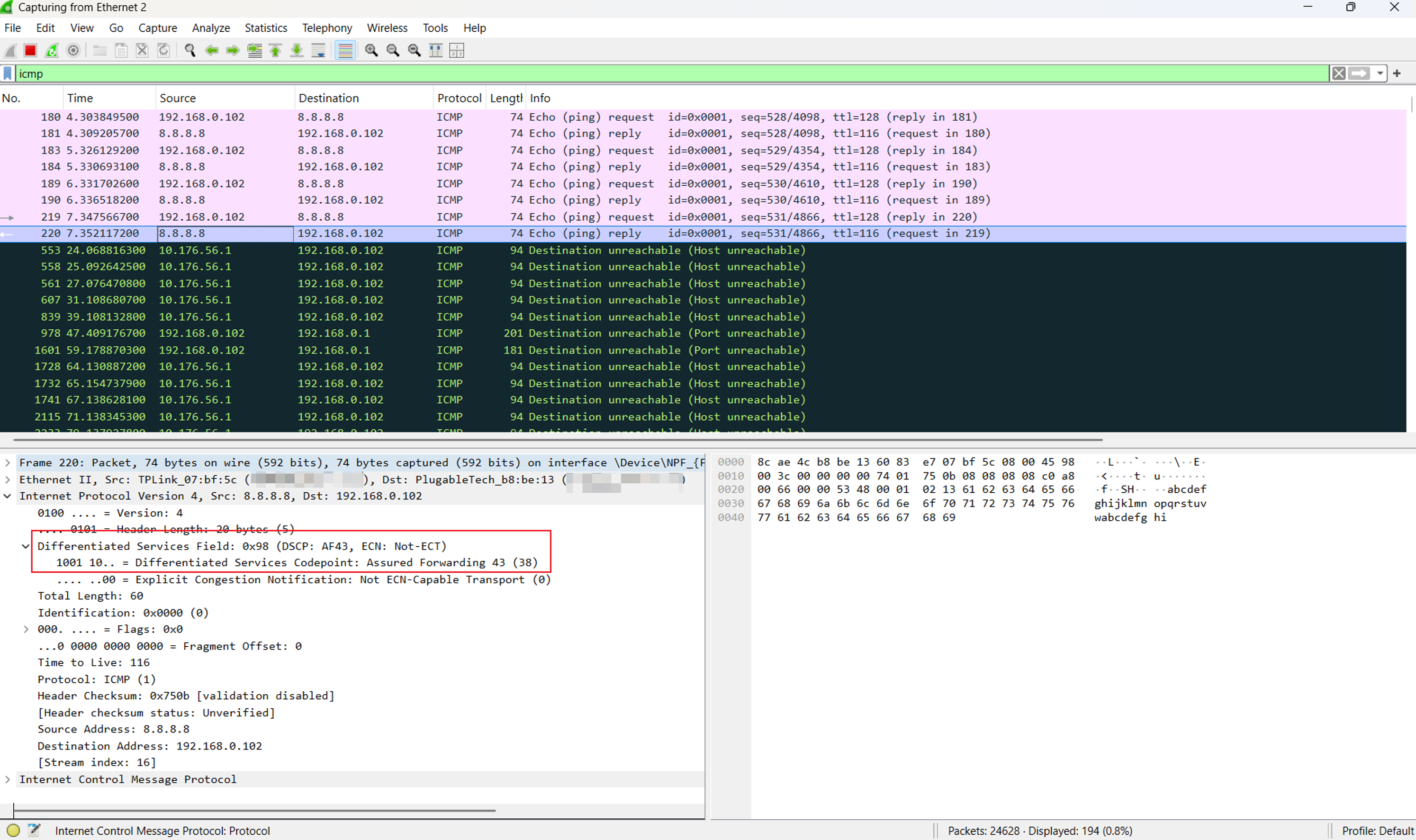
Task: Open the Capture menu
Action: click(x=157, y=28)
